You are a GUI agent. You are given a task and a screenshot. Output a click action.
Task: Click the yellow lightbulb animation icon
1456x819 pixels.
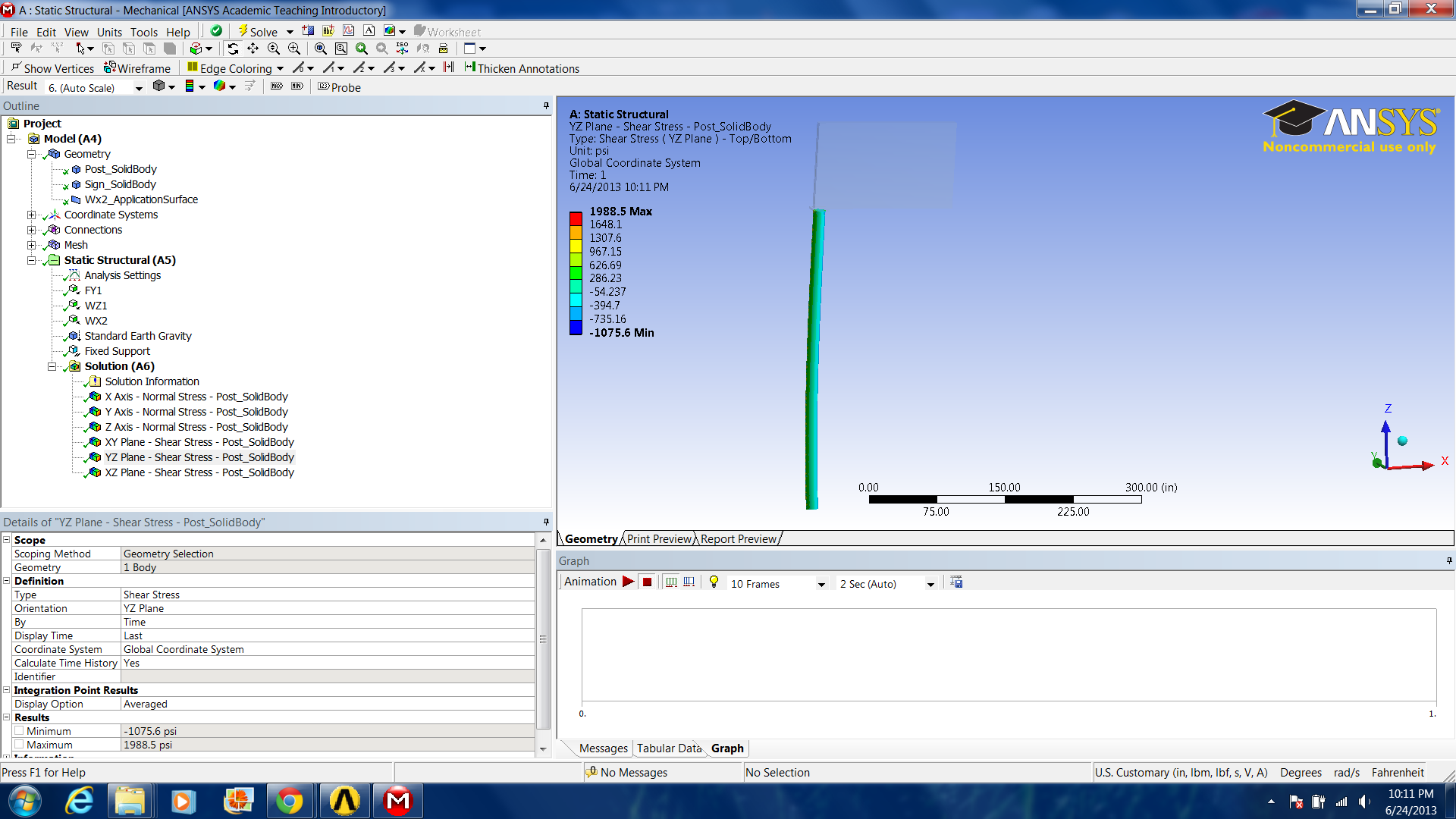click(x=714, y=582)
